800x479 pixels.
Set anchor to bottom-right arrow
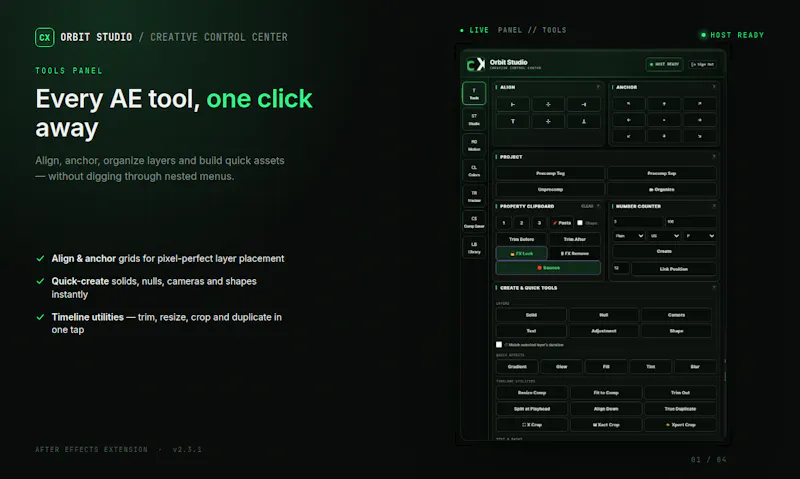click(x=699, y=136)
